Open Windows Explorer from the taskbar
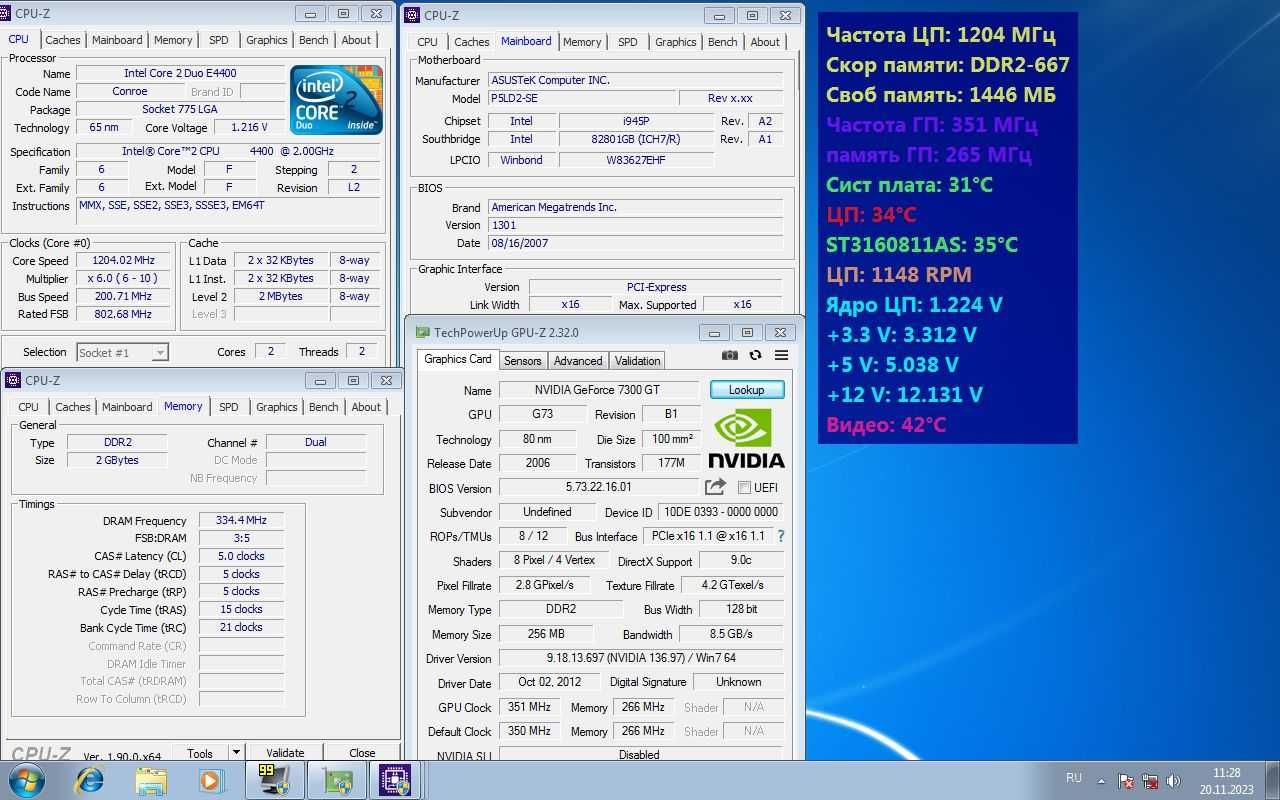Image resolution: width=1280 pixels, height=800 pixels. 150,780
